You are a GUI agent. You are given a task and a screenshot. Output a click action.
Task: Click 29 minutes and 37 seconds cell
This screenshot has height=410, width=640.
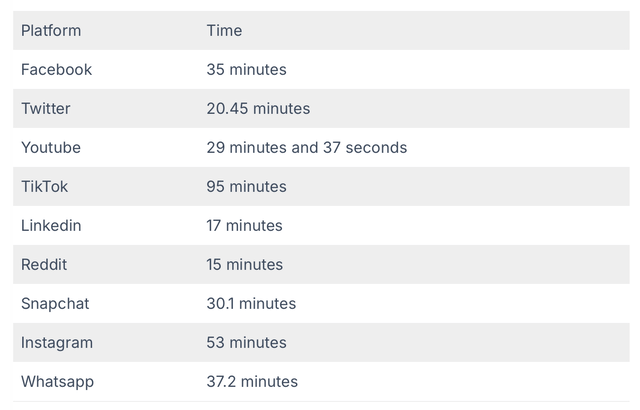click(307, 148)
